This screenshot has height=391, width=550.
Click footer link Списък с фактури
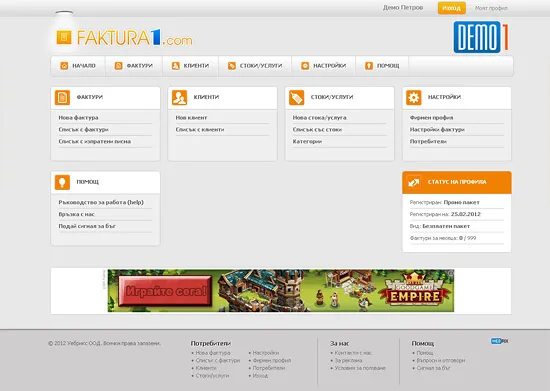[218, 360]
